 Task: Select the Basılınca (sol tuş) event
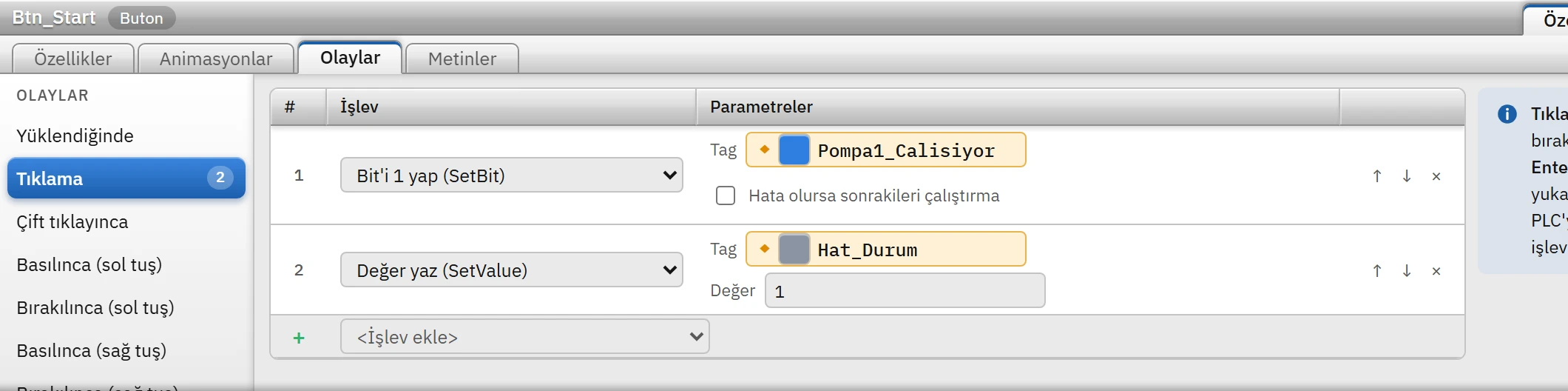[126, 264]
